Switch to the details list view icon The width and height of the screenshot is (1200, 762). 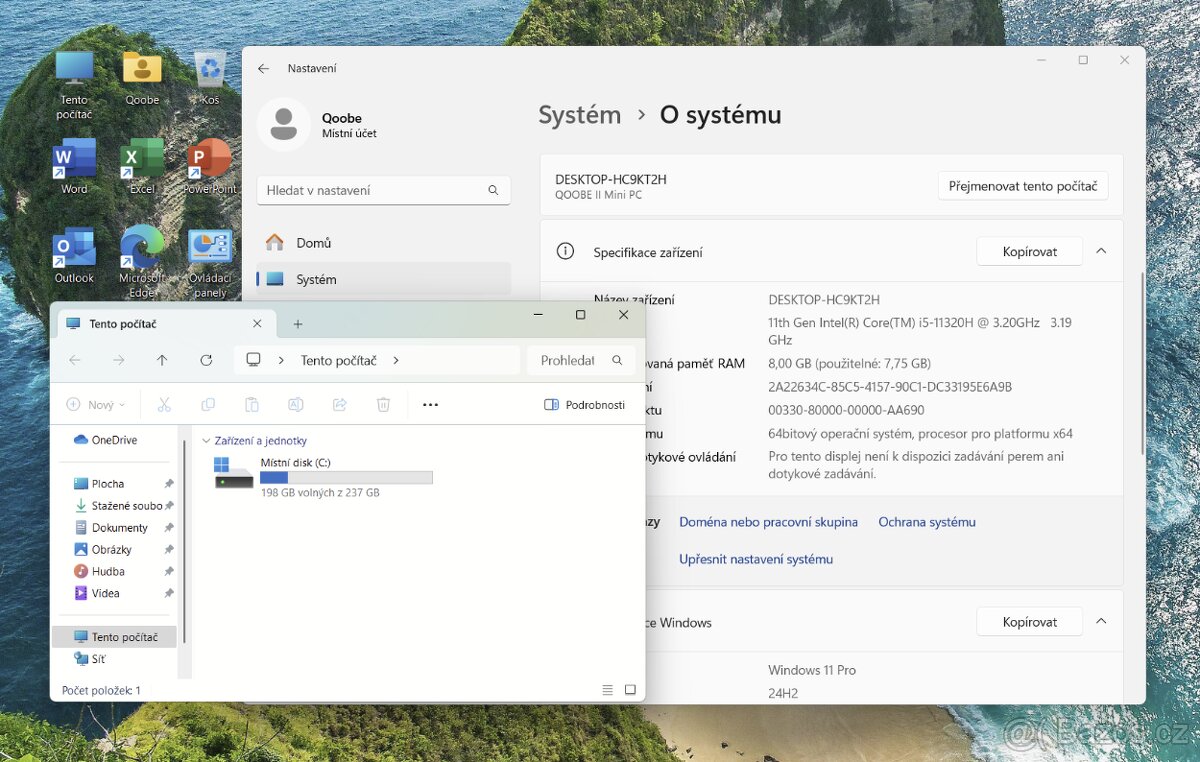[607, 690]
